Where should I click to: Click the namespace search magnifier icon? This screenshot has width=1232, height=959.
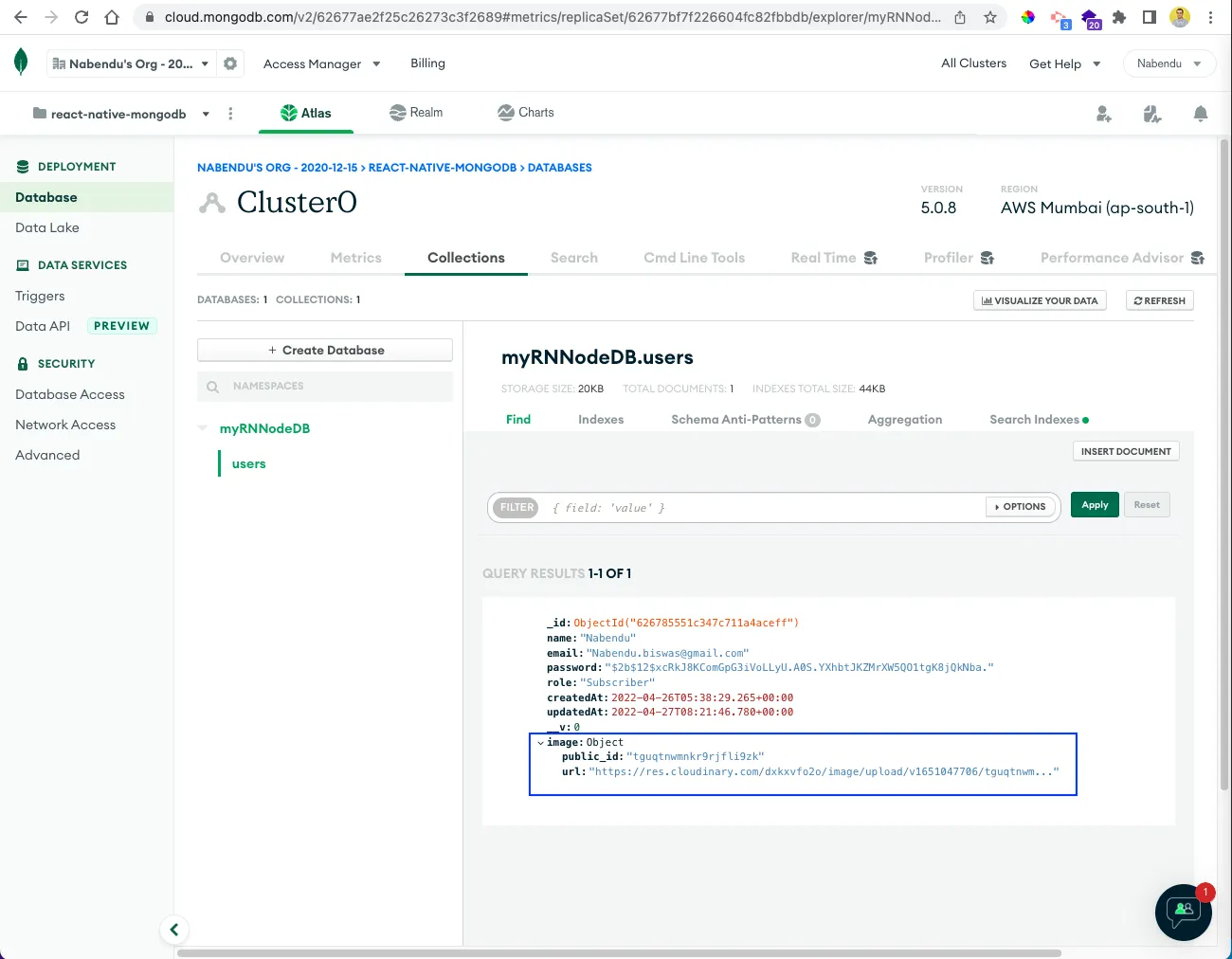pyautogui.click(x=212, y=387)
